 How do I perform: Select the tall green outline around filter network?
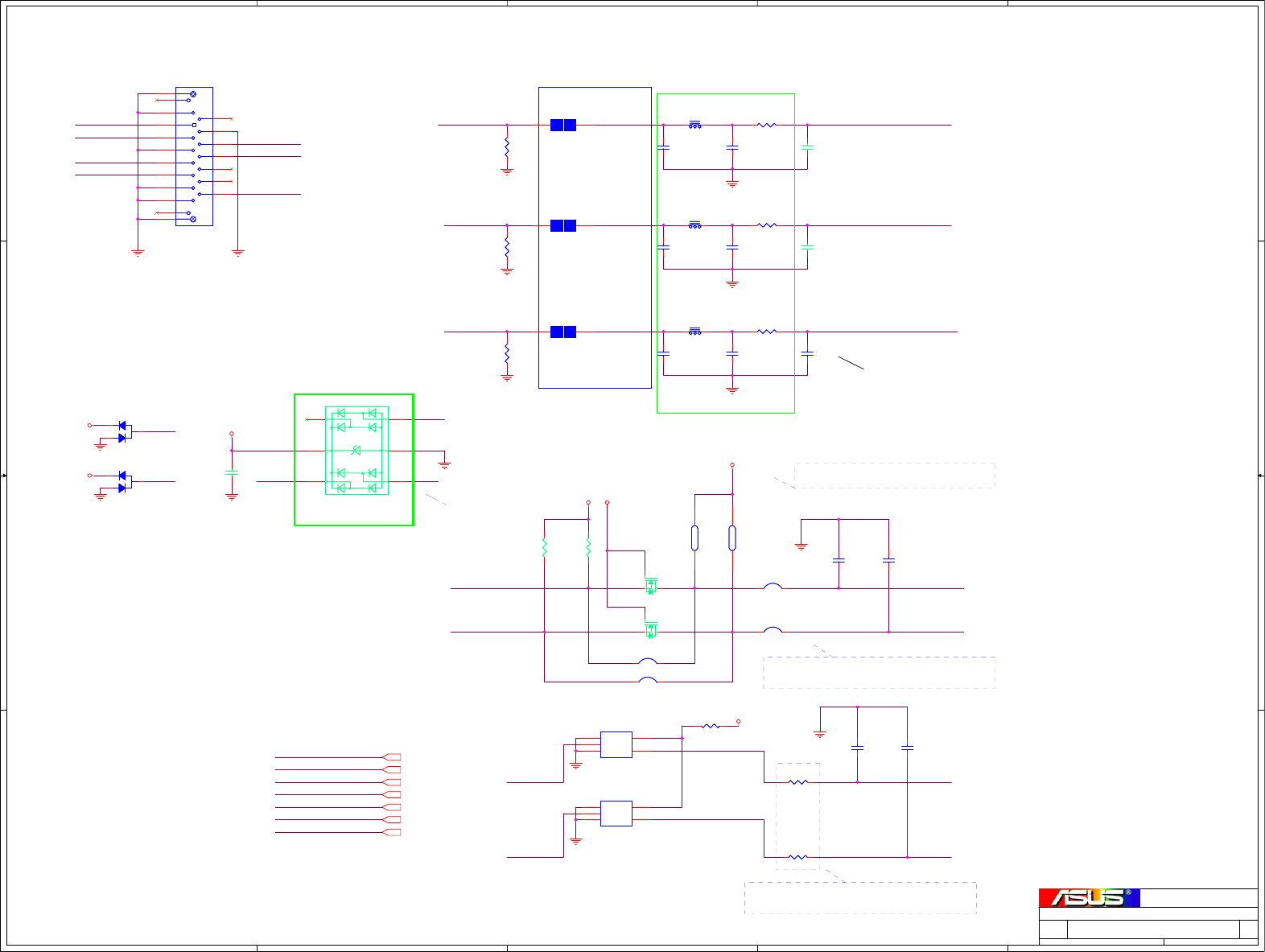[x=726, y=253]
